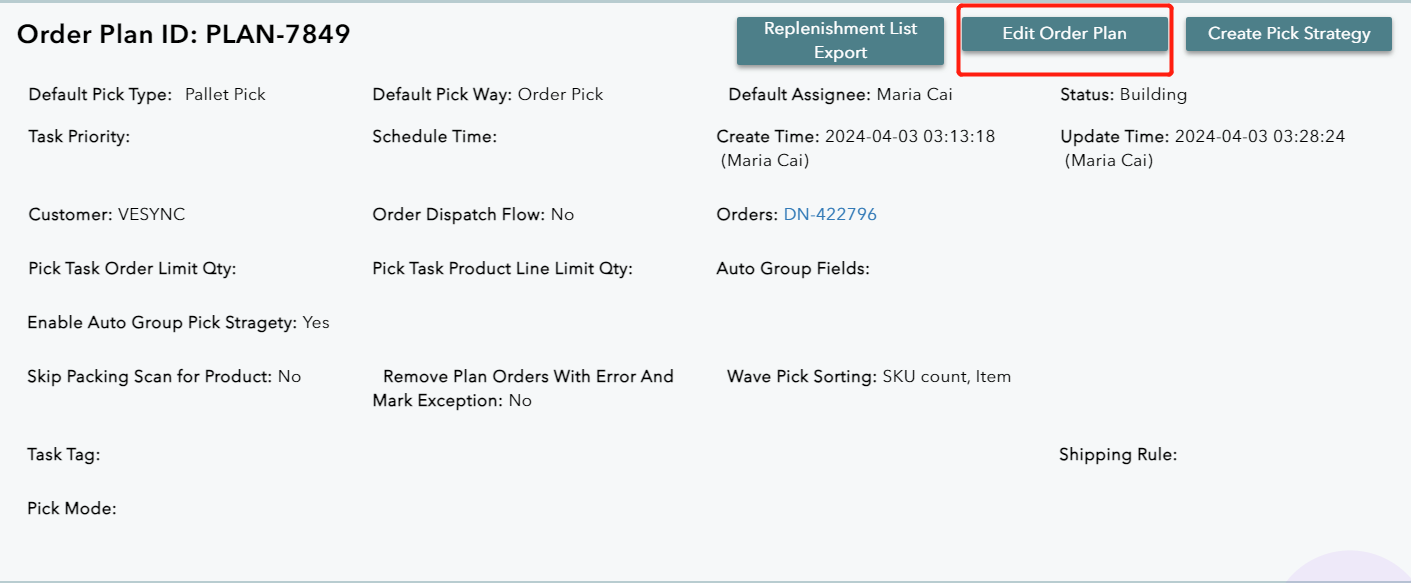Click the Status Building field
Viewport: 1411px width, 583px height.
pyautogui.click(x=1123, y=95)
